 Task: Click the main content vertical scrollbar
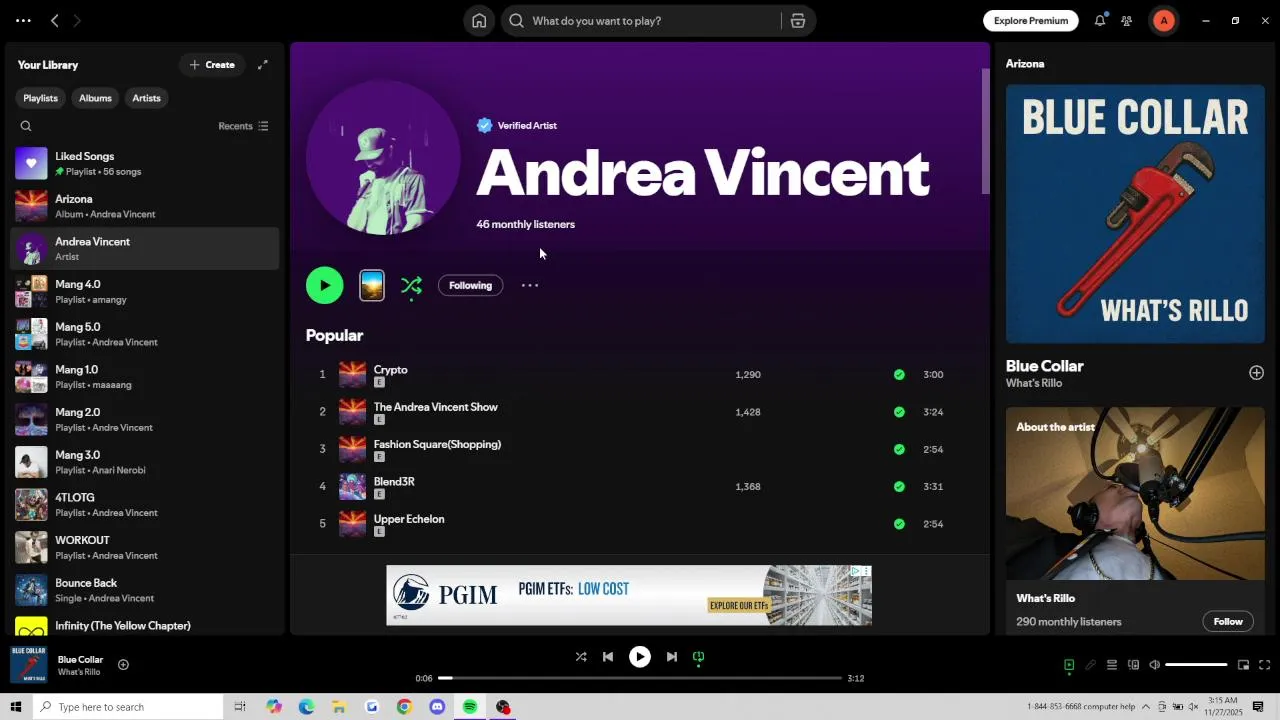(x=985, y=130)
